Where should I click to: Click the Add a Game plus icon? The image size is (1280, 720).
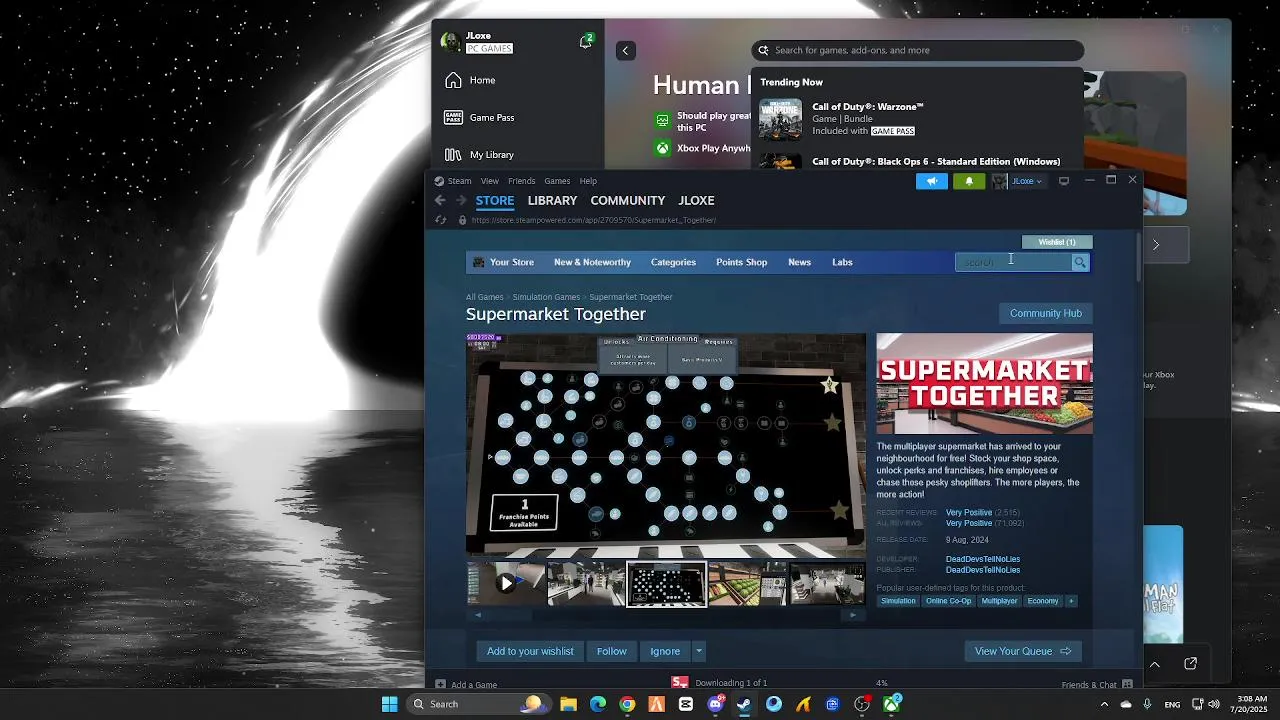click(x=440, y=684)
